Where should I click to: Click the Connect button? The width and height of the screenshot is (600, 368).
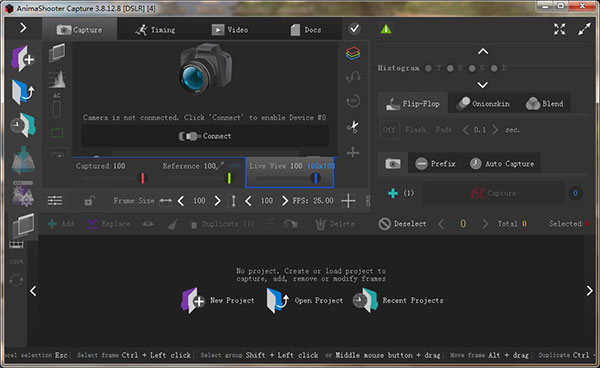click(x=205, y=136)
